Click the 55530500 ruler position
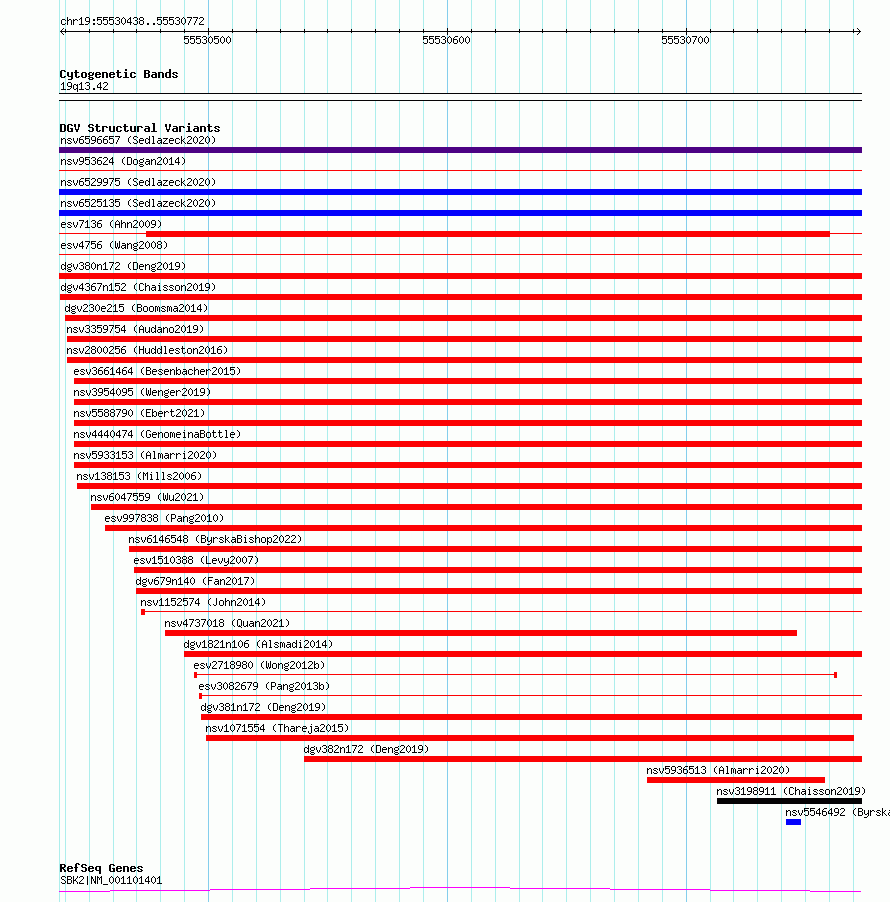Image resolution: width=890 pixels, height=902 pixels. coord(208,40)
